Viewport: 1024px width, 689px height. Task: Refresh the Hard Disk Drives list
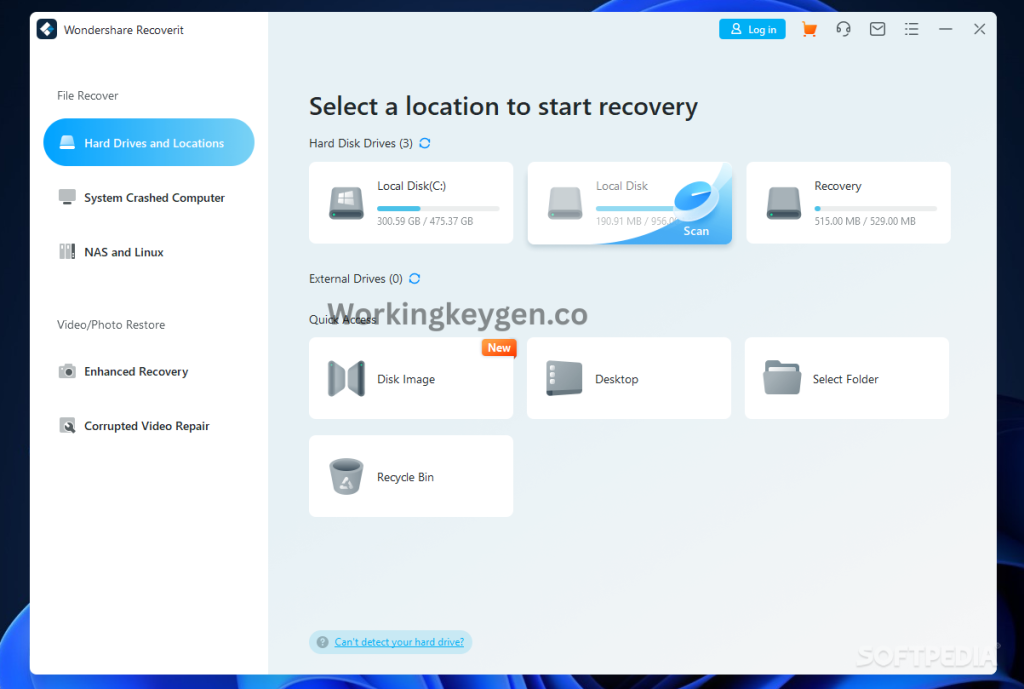tap(424, 143)
